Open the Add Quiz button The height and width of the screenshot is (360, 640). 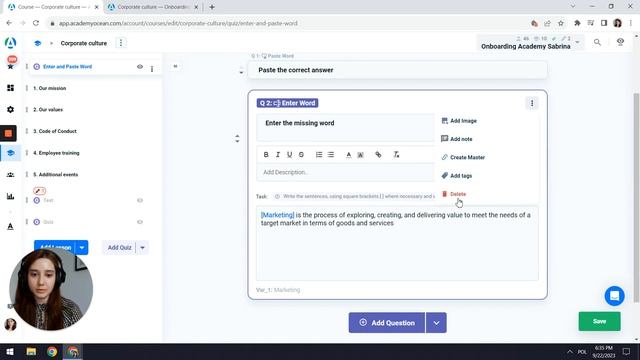(x=119, y=247)
